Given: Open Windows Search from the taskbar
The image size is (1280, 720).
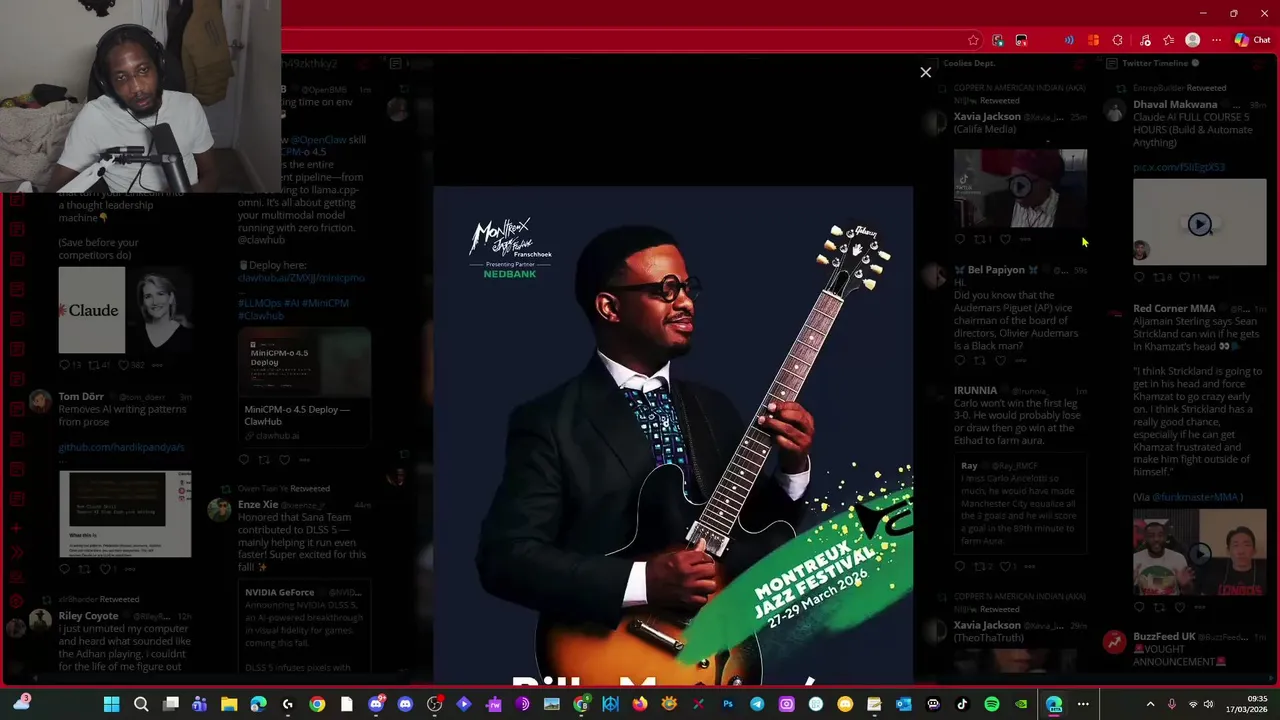Looking at the screenshot, I should (141, 704).
